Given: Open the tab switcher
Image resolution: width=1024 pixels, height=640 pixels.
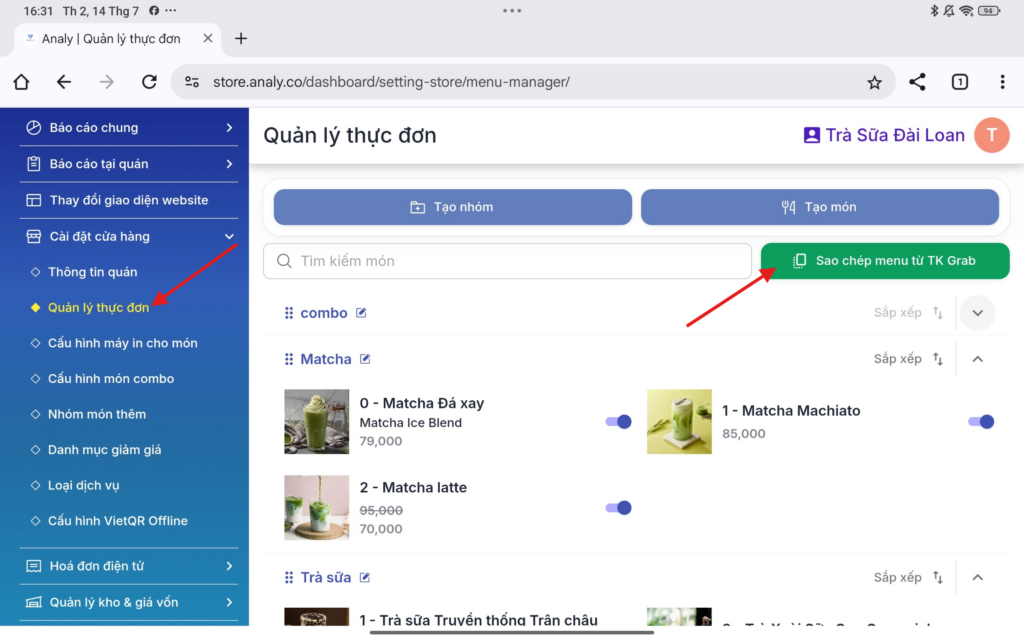Looking at the screenshot, I should pos(959,82).
